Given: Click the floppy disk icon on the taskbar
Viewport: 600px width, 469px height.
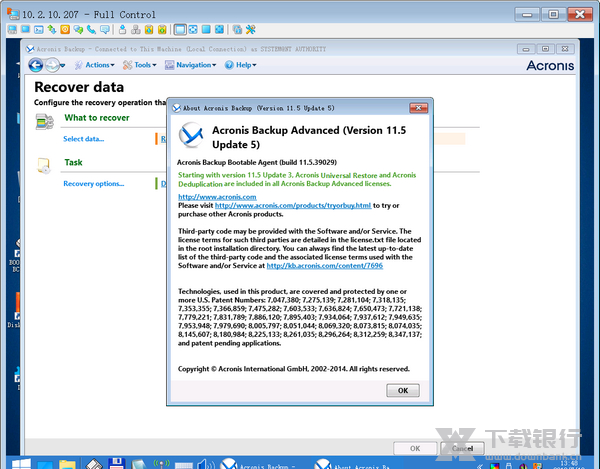Looking at the screenshot, I should (x=116, y=463).
